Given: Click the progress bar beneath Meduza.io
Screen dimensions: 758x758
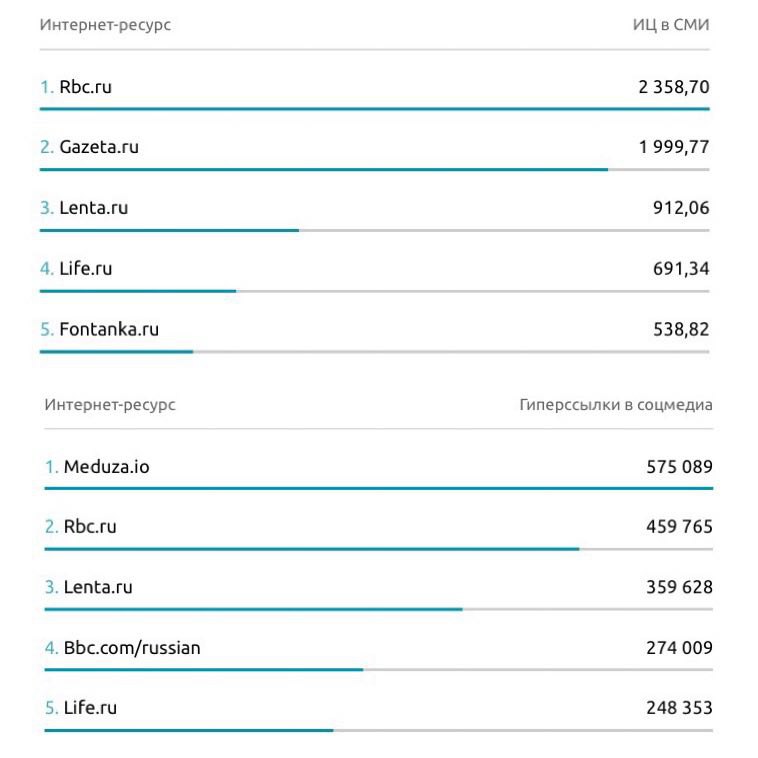Looking at the screenshot, I should pyautogui.click(x=378, y=489).
